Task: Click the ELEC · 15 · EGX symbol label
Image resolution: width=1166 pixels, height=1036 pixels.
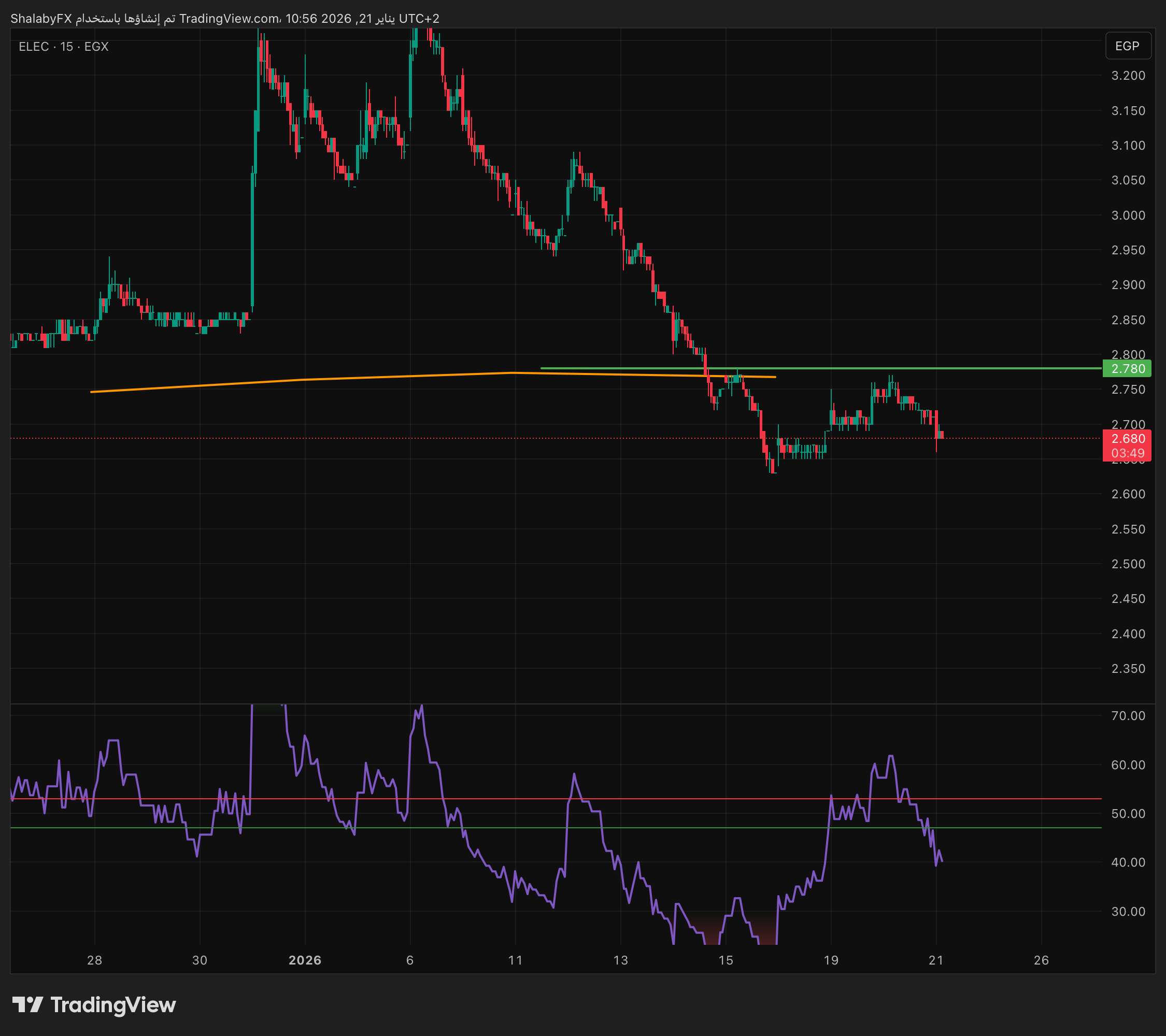Action: (63, 47)
